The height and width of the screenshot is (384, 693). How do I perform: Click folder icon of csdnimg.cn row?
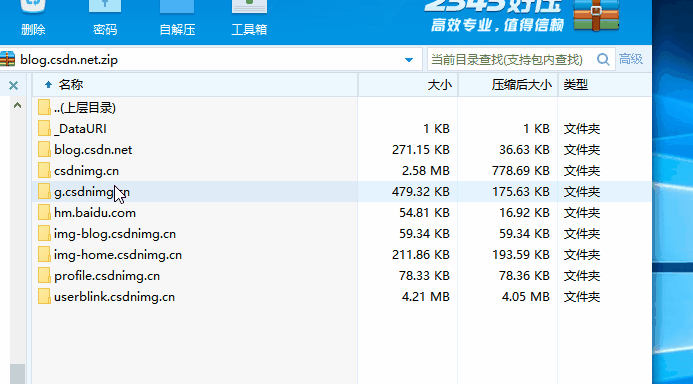point(44,171)
